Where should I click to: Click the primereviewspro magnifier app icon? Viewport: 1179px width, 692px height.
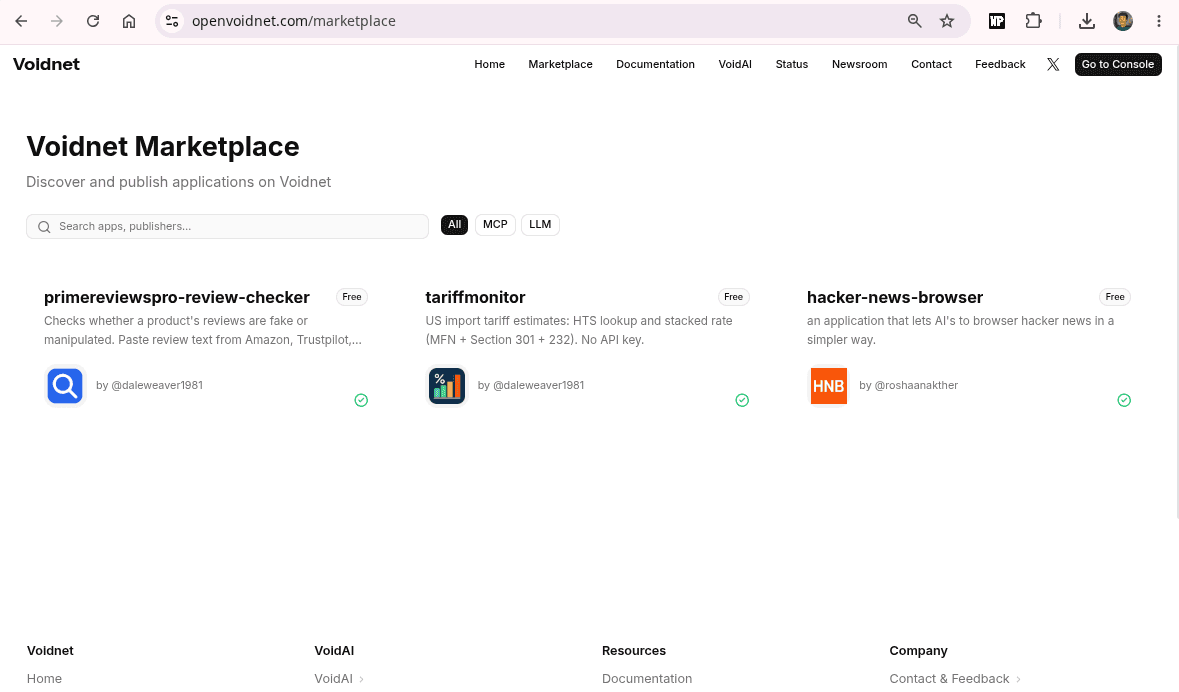[x=65, y=386]
